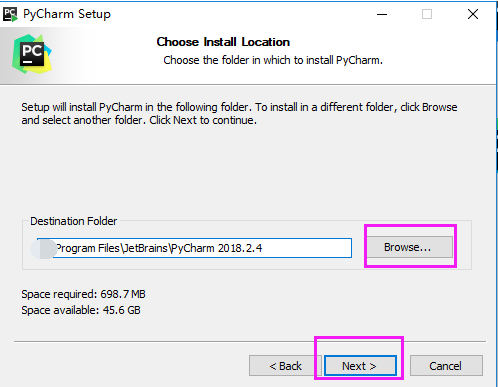Click the greyed-out maximize window button
498x387 pixels.
[x=427, y=14]
